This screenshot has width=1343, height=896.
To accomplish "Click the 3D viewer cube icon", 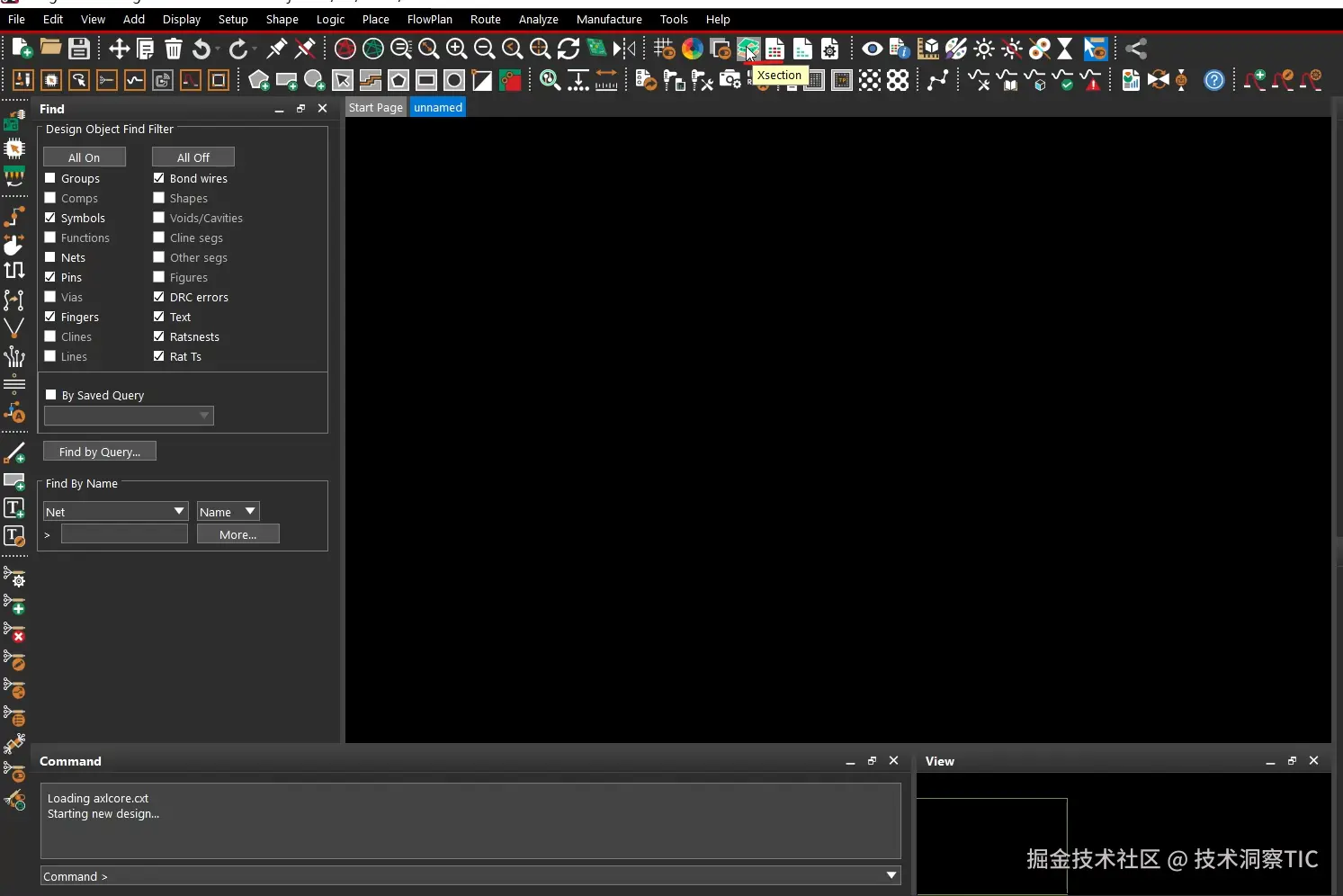I will (x=928, y=49).
